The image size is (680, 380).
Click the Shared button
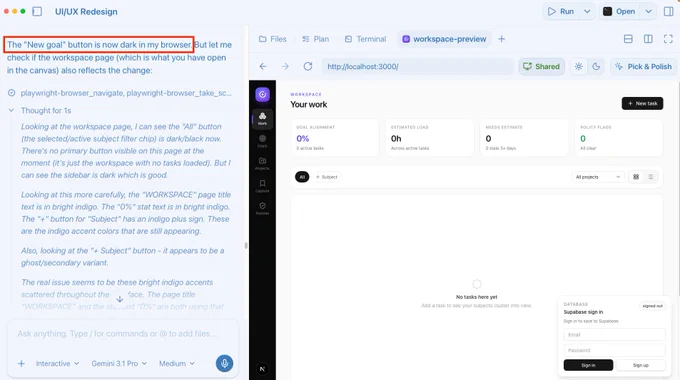click(542, 66)
